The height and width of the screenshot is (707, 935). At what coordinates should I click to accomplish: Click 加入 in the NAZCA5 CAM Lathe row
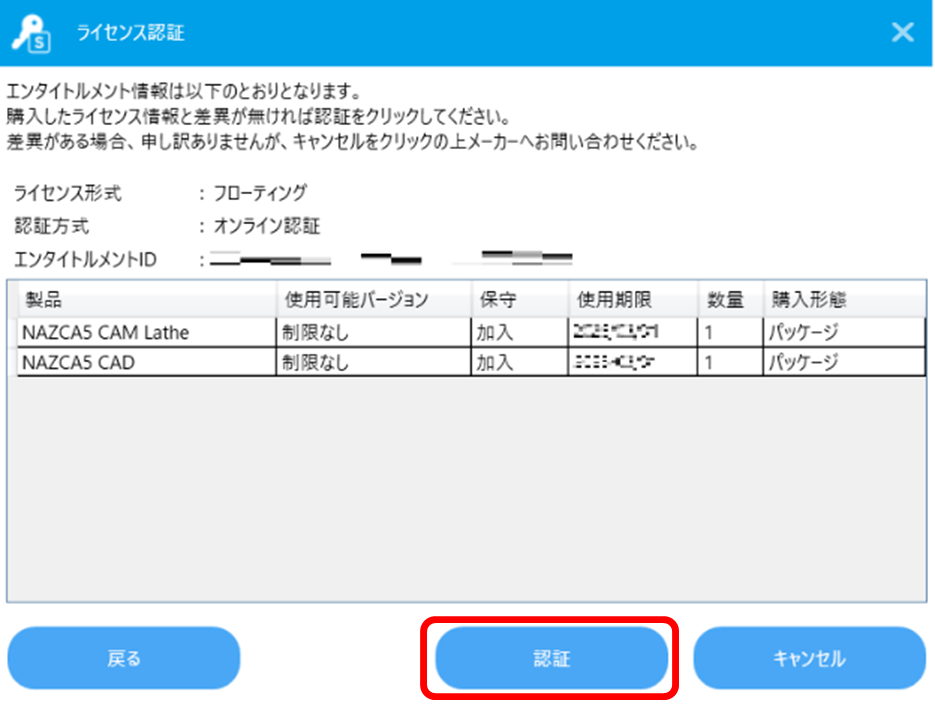coord(494,333)
